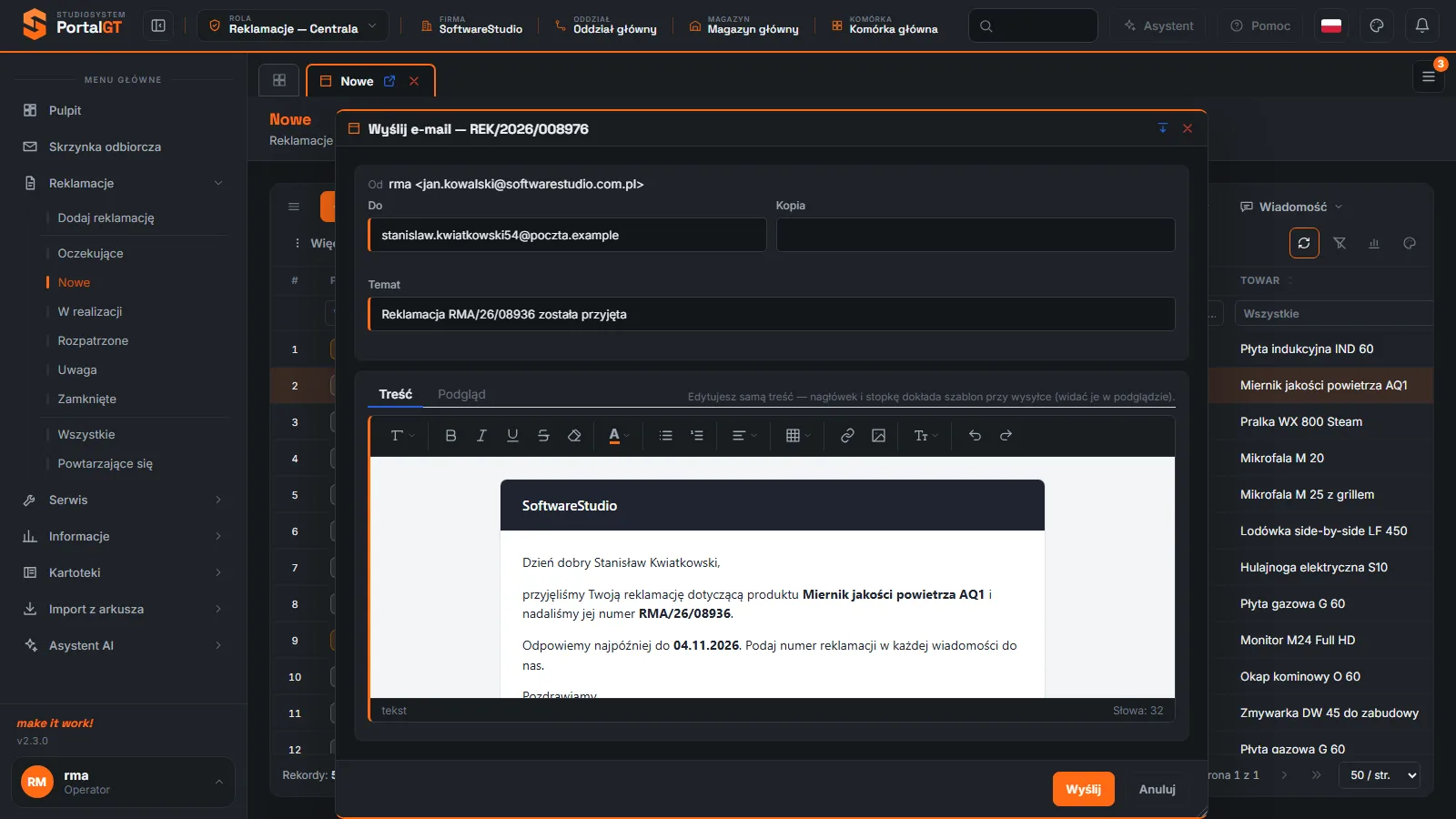Open Oczekujące complaints list

(90, 253)
